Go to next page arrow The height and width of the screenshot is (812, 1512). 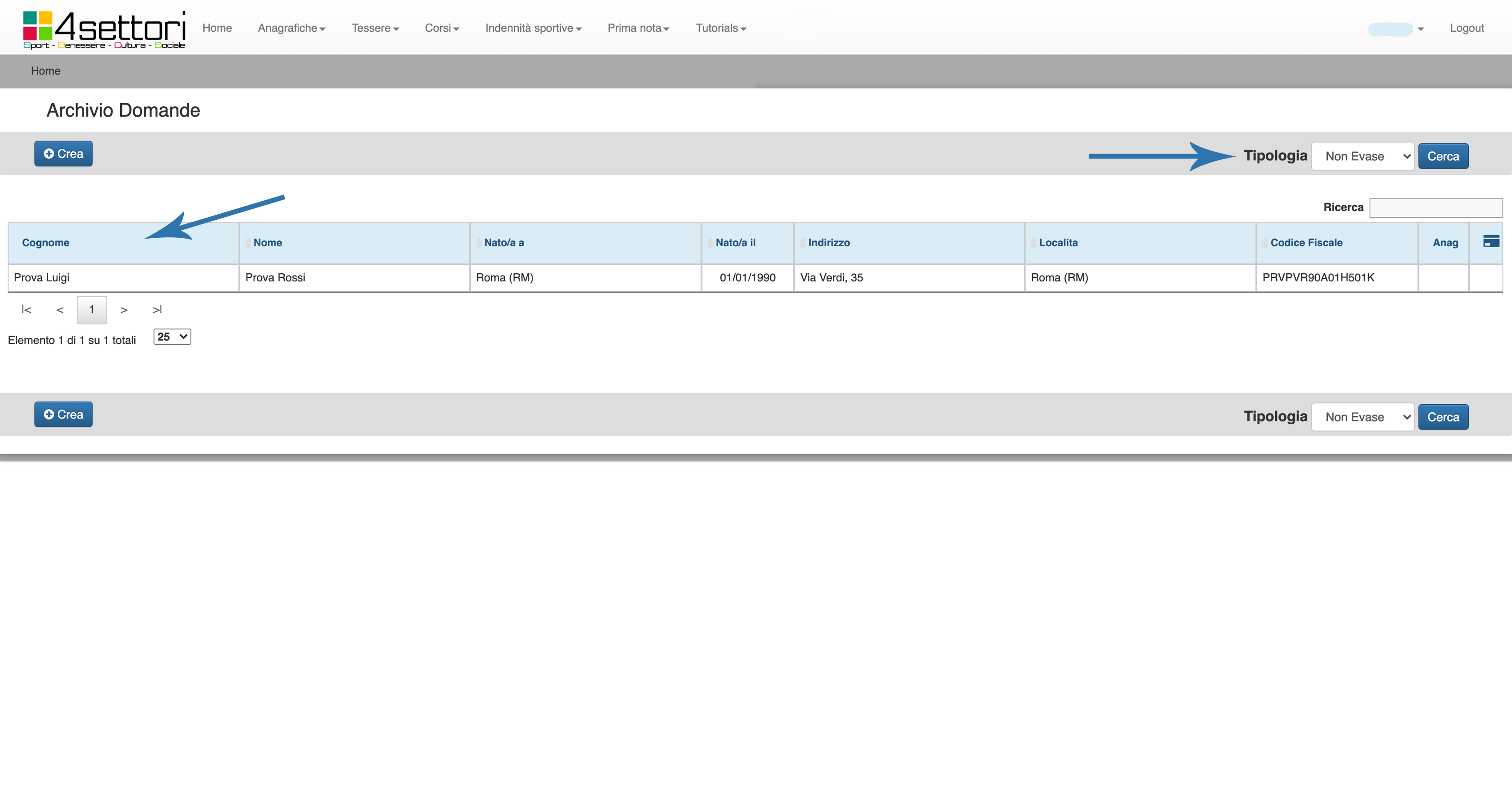point(124,310)
